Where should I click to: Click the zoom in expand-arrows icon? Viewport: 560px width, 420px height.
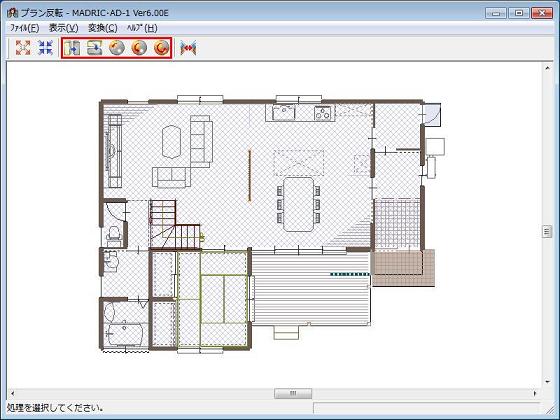(x=23, y=48)
